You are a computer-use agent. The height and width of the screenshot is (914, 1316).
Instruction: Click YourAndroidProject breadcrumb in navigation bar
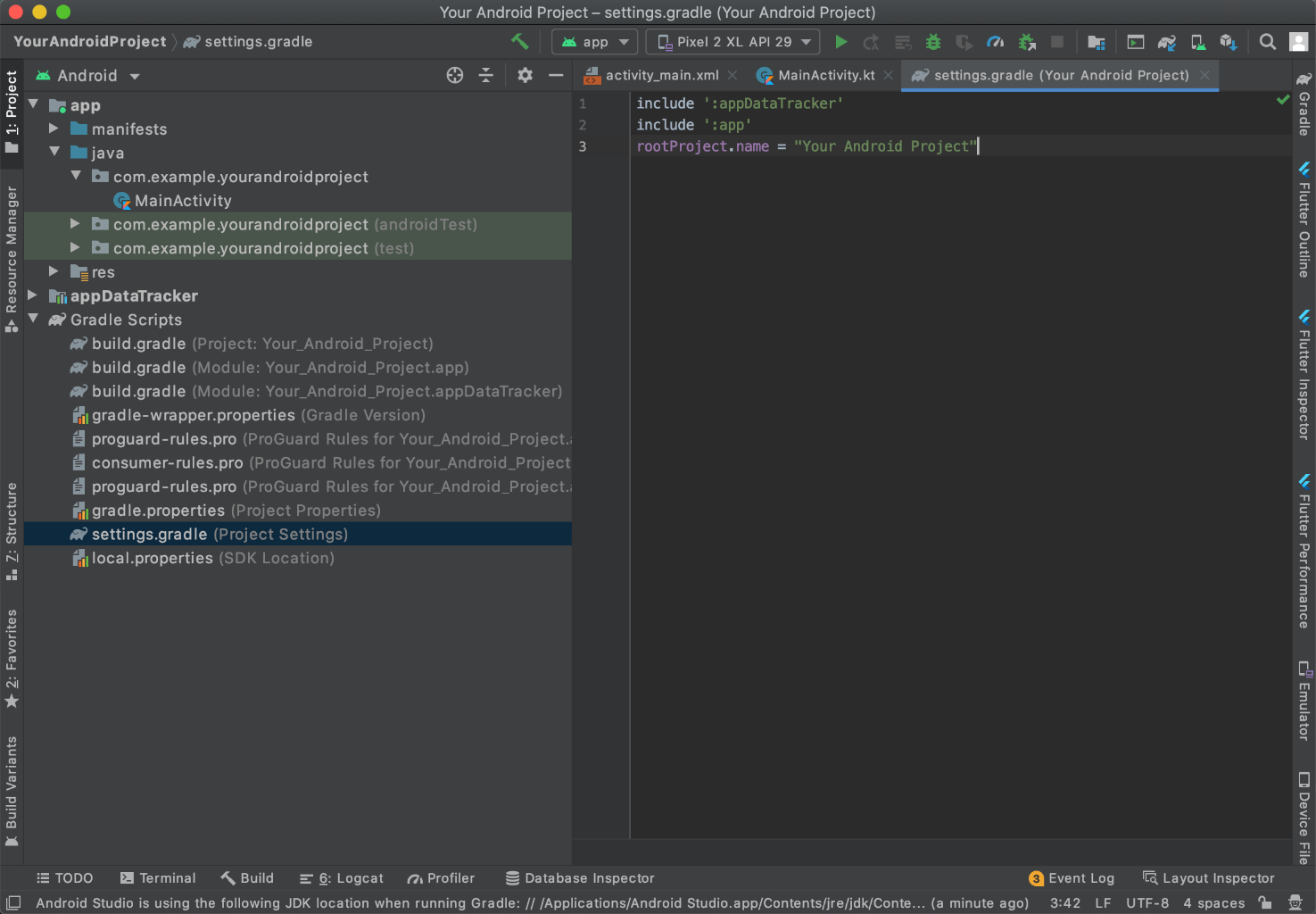pos(89,41)
